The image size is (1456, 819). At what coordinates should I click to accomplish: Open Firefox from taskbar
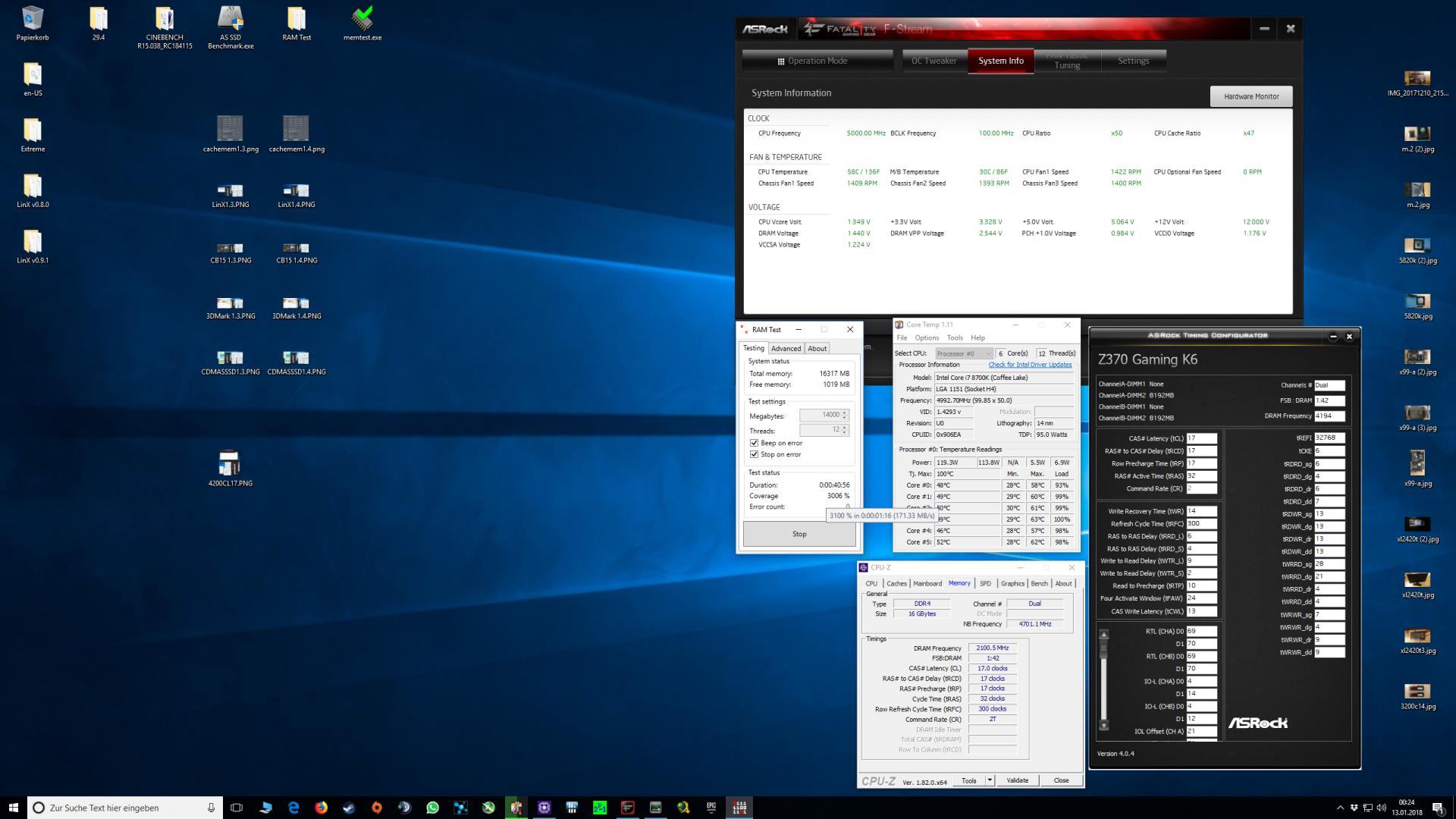pos(322,808)
